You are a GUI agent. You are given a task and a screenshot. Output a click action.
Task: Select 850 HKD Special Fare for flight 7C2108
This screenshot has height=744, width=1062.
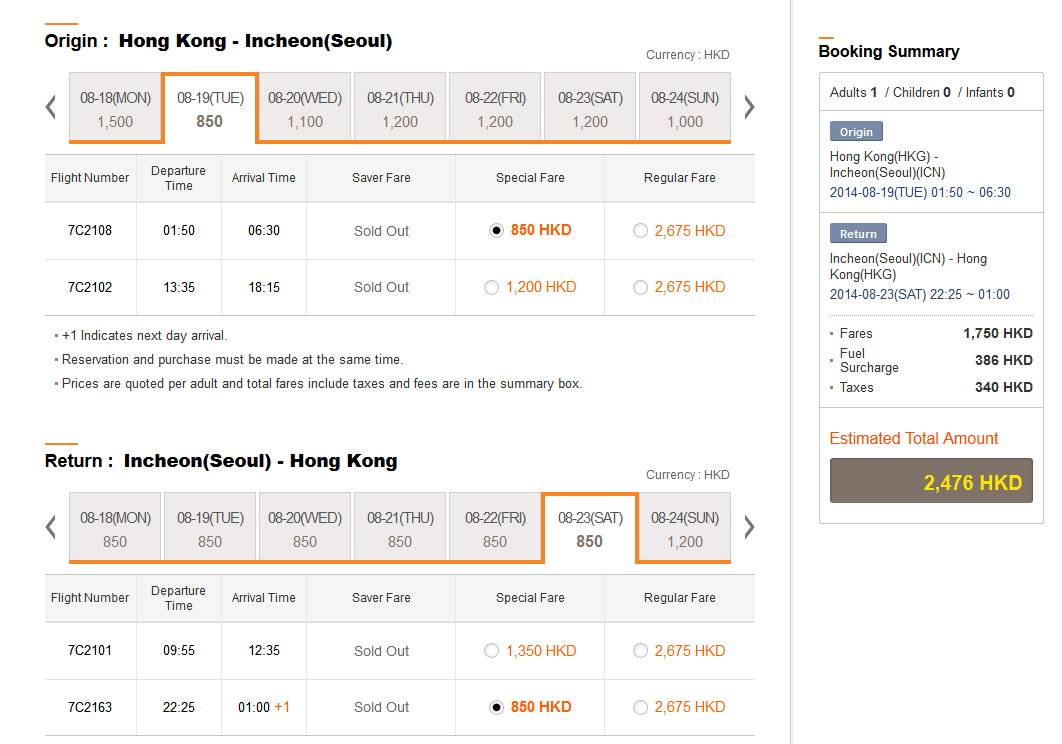coord(496,231)
